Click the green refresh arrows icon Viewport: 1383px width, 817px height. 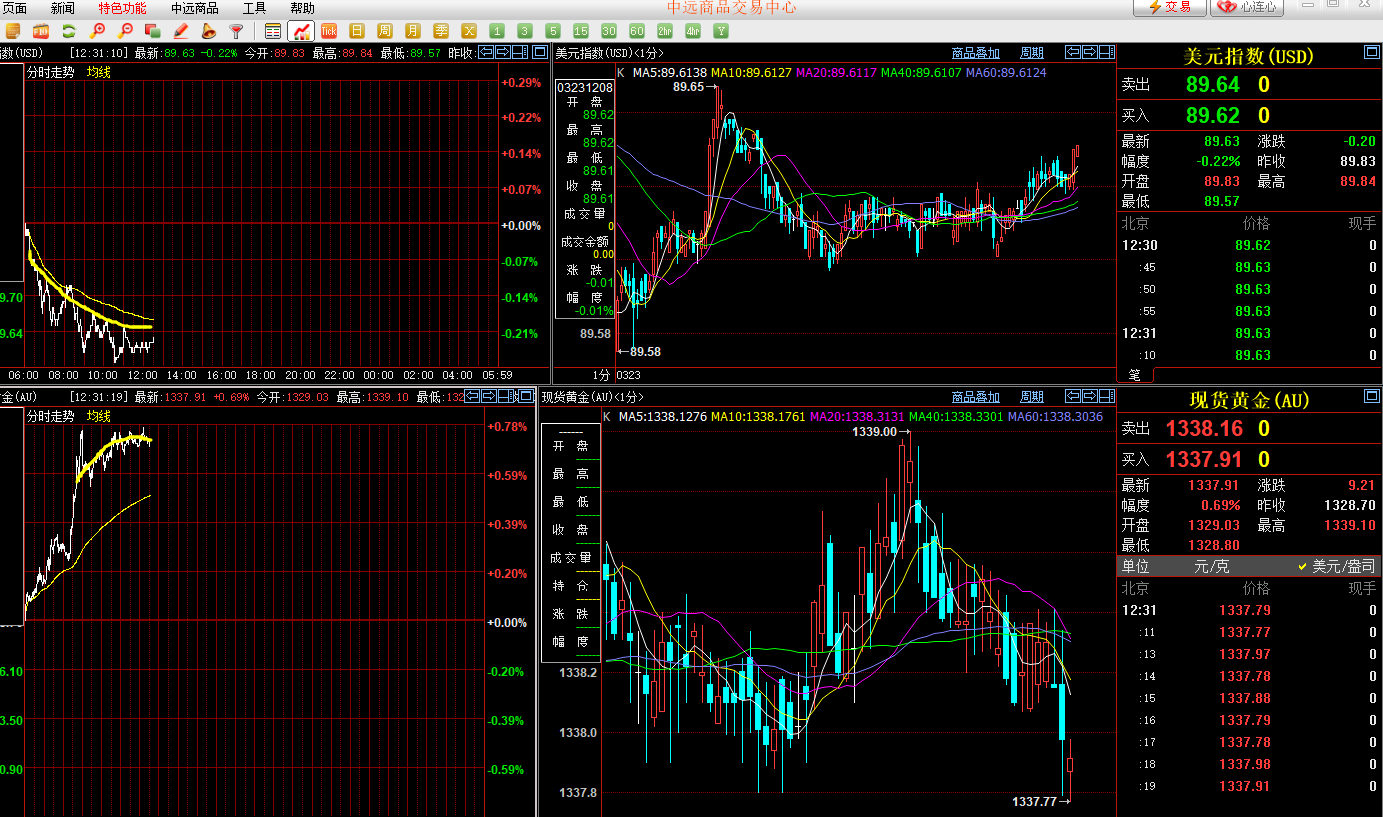(x=69, y=31)
